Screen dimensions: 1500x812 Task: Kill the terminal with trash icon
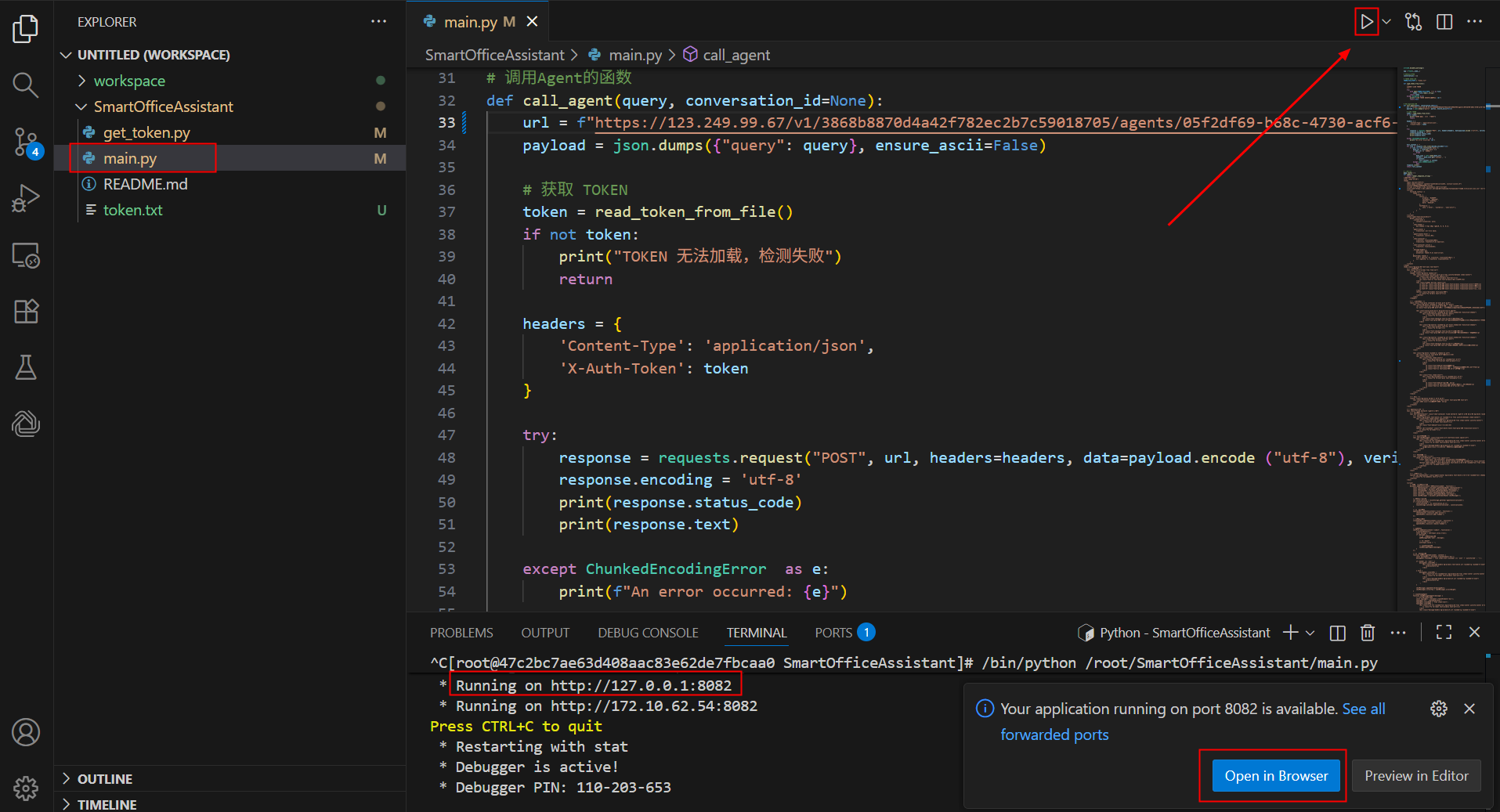pyautogui.click(x=1368, y=633)
